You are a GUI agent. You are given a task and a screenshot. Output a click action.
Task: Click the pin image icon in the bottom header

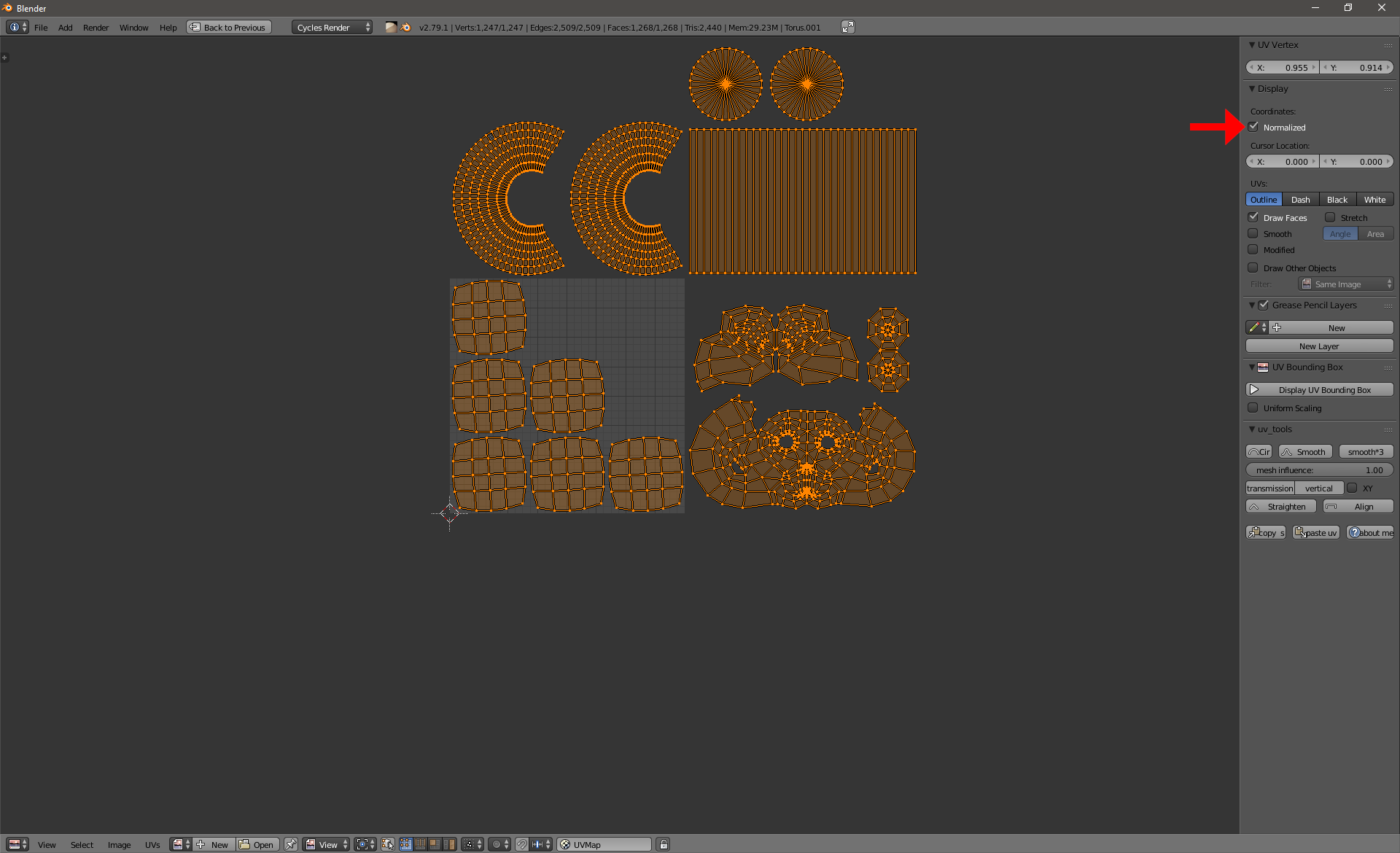tap(290, 844)
